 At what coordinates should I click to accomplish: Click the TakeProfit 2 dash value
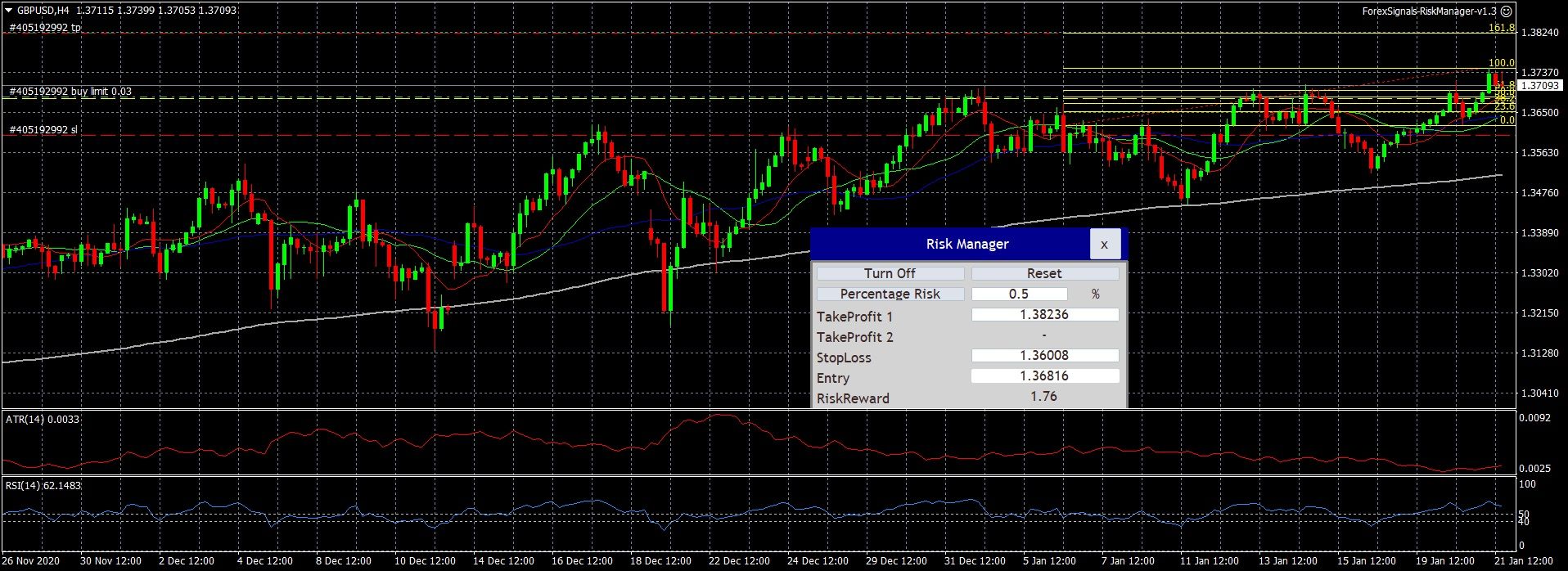tap(1044, 335)
